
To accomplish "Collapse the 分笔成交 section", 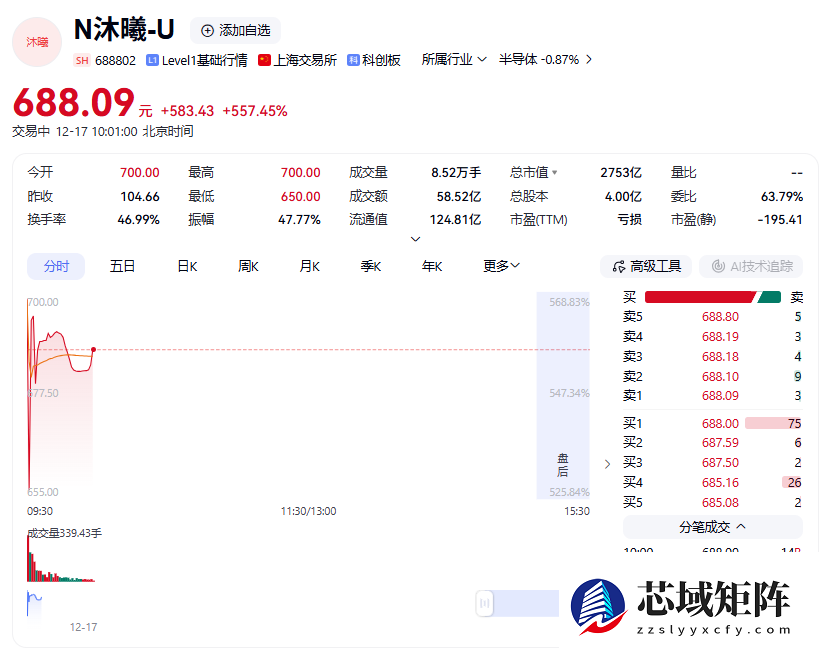I will [712, 527].
